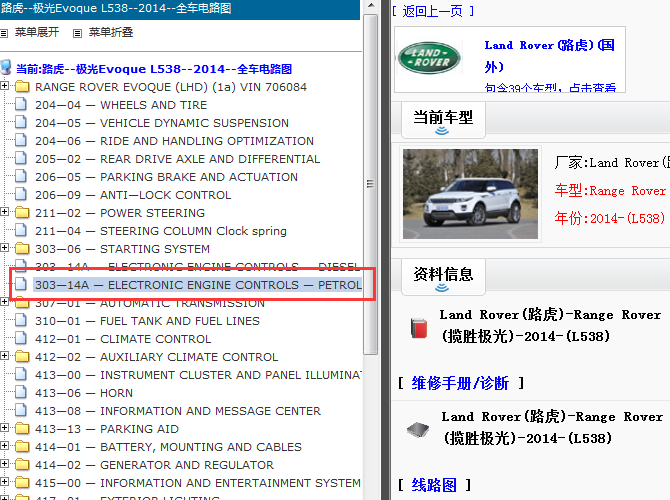Image resolution: width=670 pixels, height=500 pixels.
Task: Click the Land Rover green oval logo
Action: coord(429,58)
